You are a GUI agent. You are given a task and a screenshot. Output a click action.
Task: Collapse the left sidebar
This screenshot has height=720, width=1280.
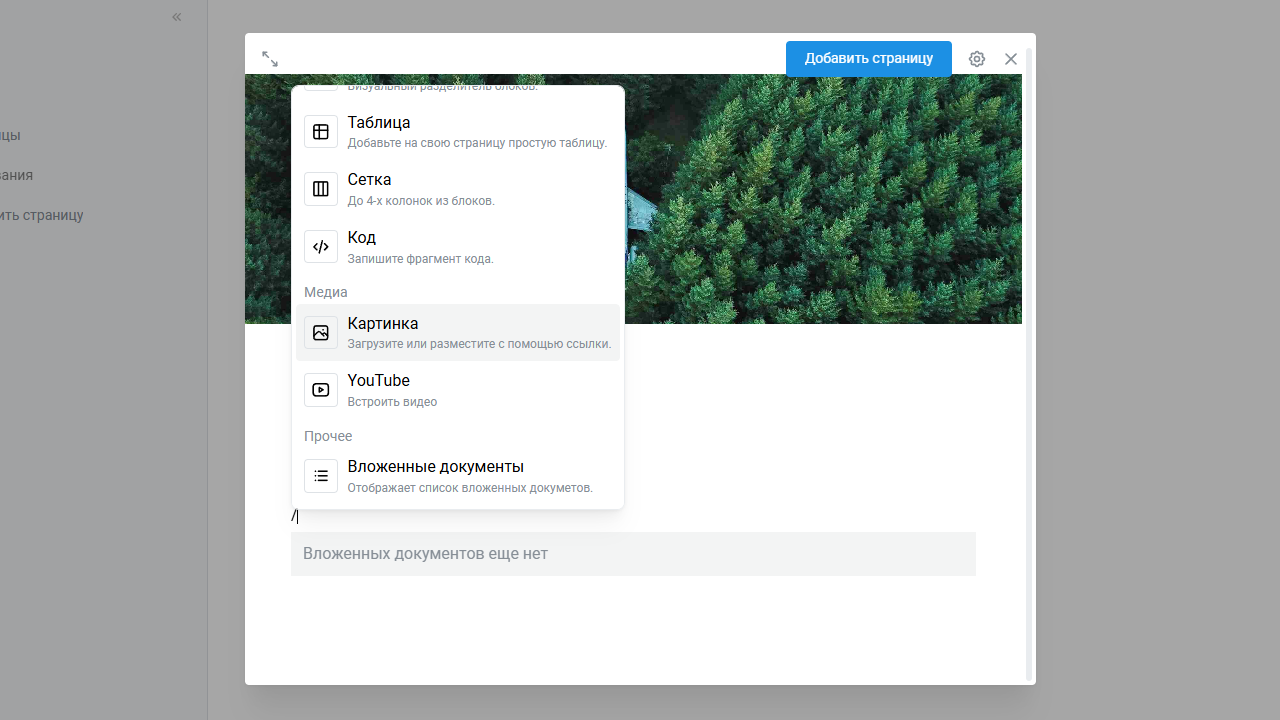(177, 17)
